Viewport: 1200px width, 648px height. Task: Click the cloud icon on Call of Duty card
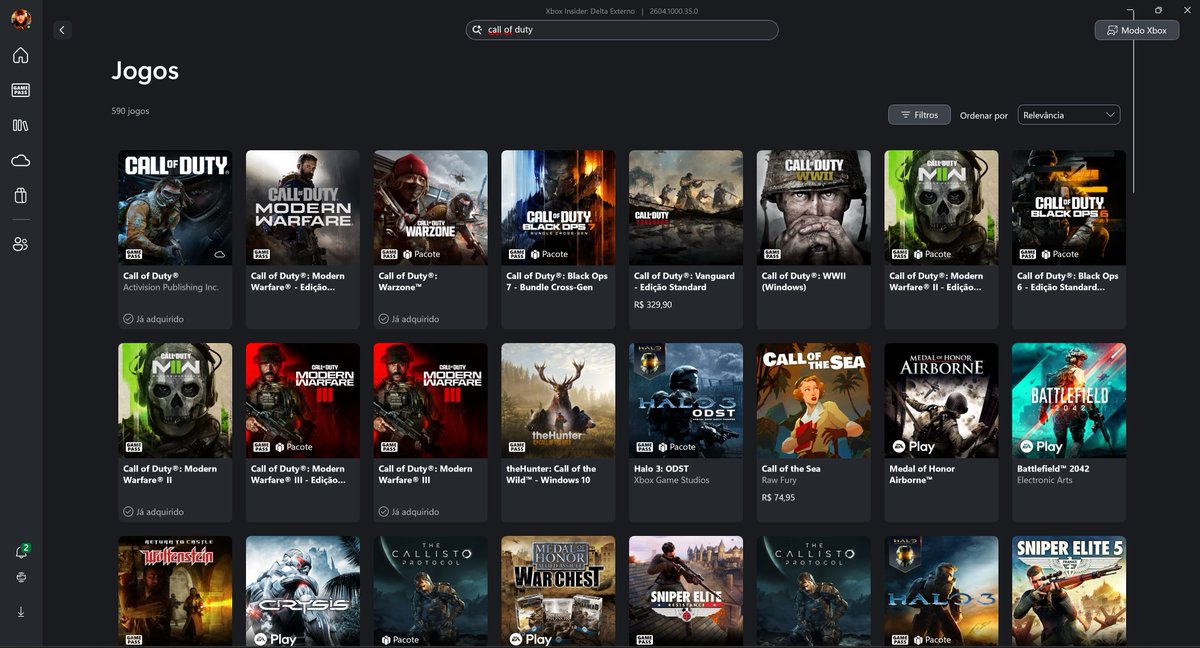219,254
